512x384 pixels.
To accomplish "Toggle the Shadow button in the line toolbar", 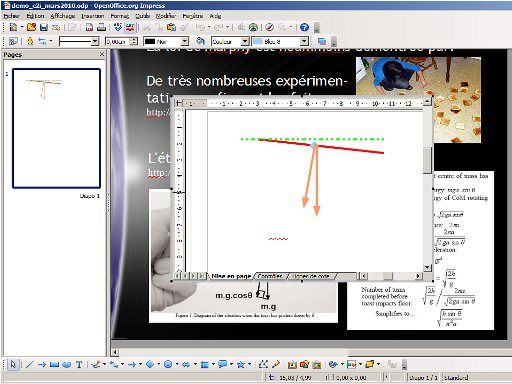I will pos(322,41).
